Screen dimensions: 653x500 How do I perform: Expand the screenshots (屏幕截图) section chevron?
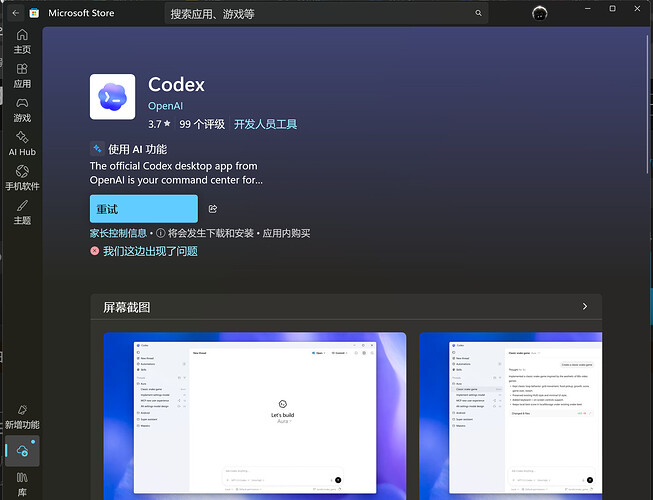click(x=585, y=306)
